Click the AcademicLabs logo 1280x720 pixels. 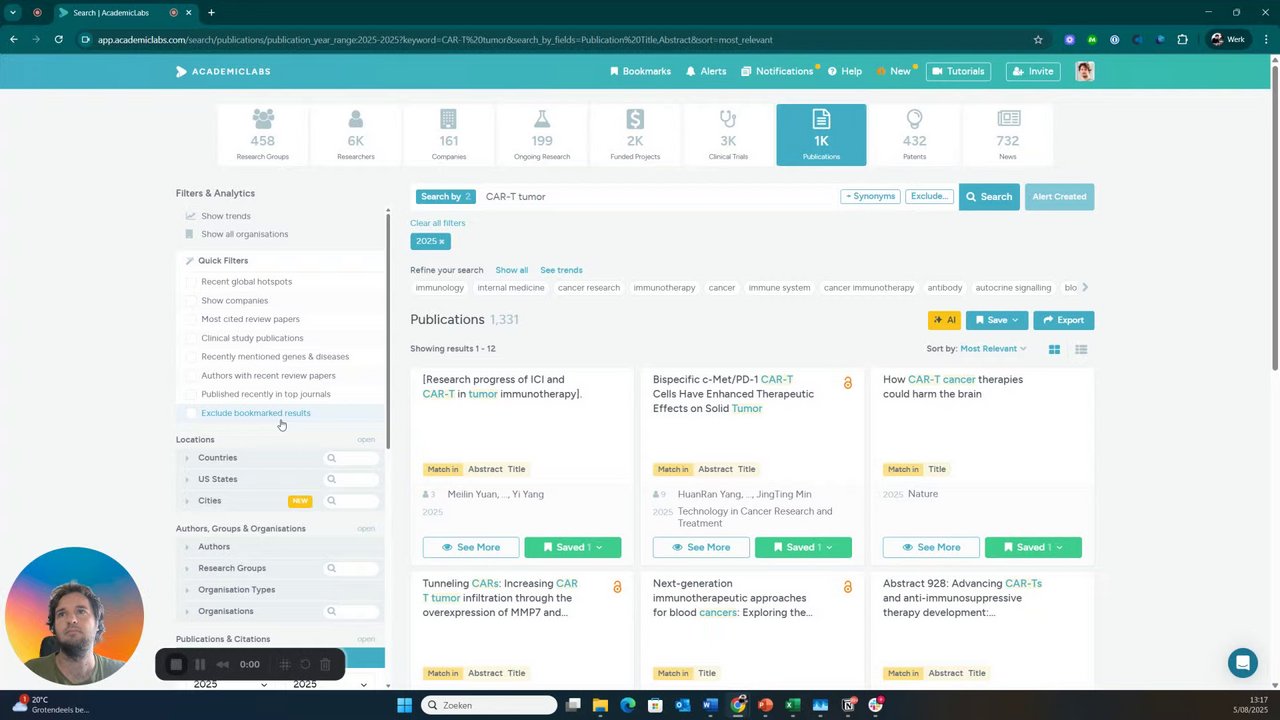coord(223,71)
